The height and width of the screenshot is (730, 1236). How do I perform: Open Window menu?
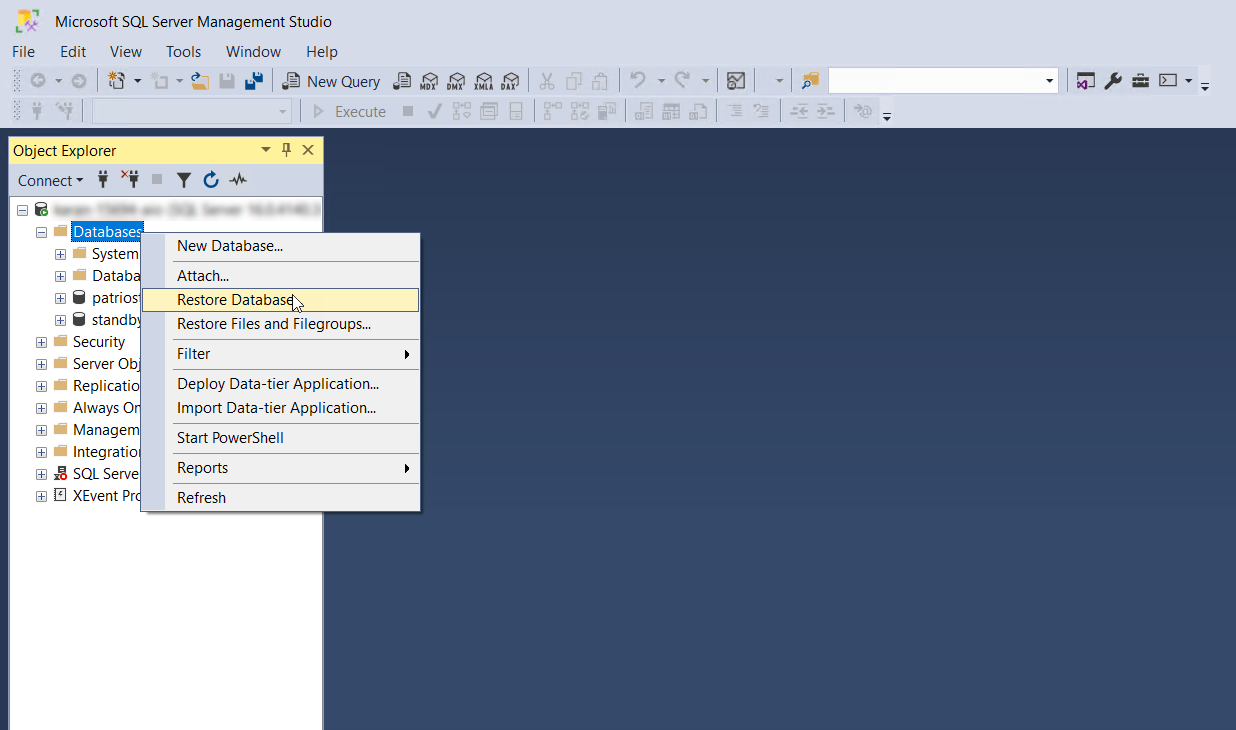click(253, 51)
